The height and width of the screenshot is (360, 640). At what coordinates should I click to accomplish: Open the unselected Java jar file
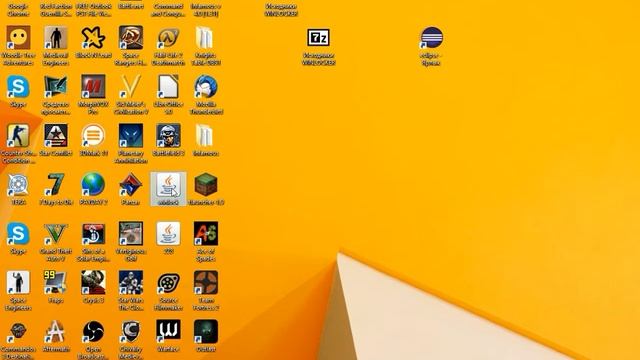(x=168, y=233)
